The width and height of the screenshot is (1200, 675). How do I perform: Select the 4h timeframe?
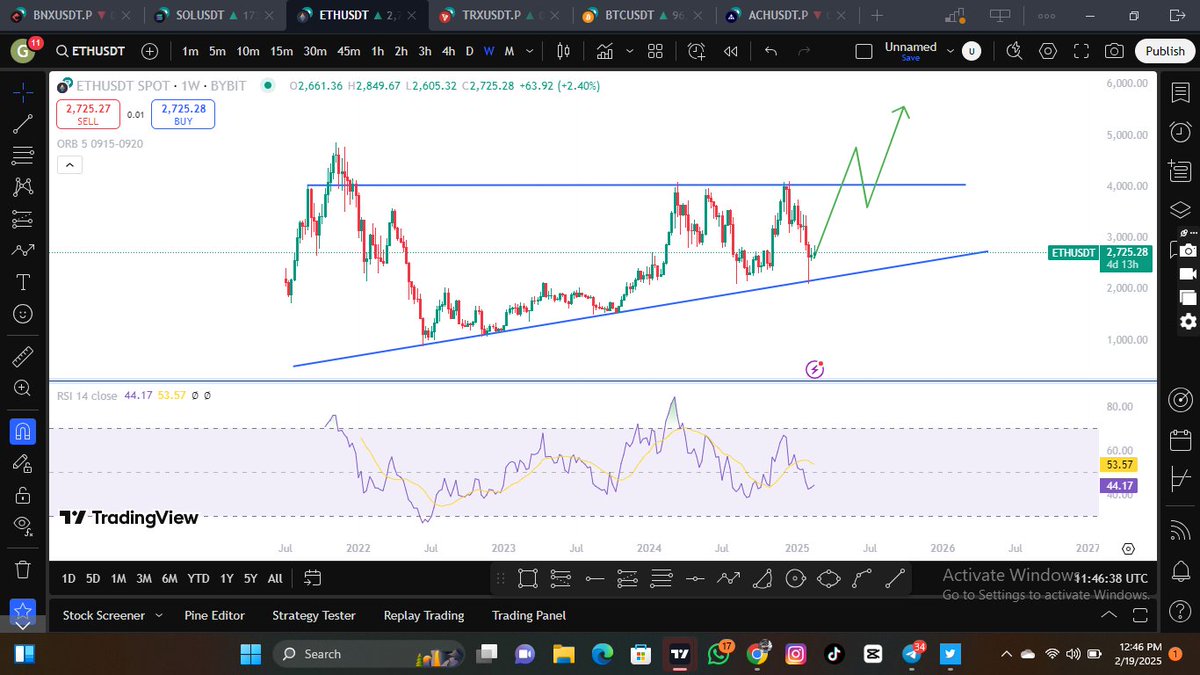tap(449, 52)
